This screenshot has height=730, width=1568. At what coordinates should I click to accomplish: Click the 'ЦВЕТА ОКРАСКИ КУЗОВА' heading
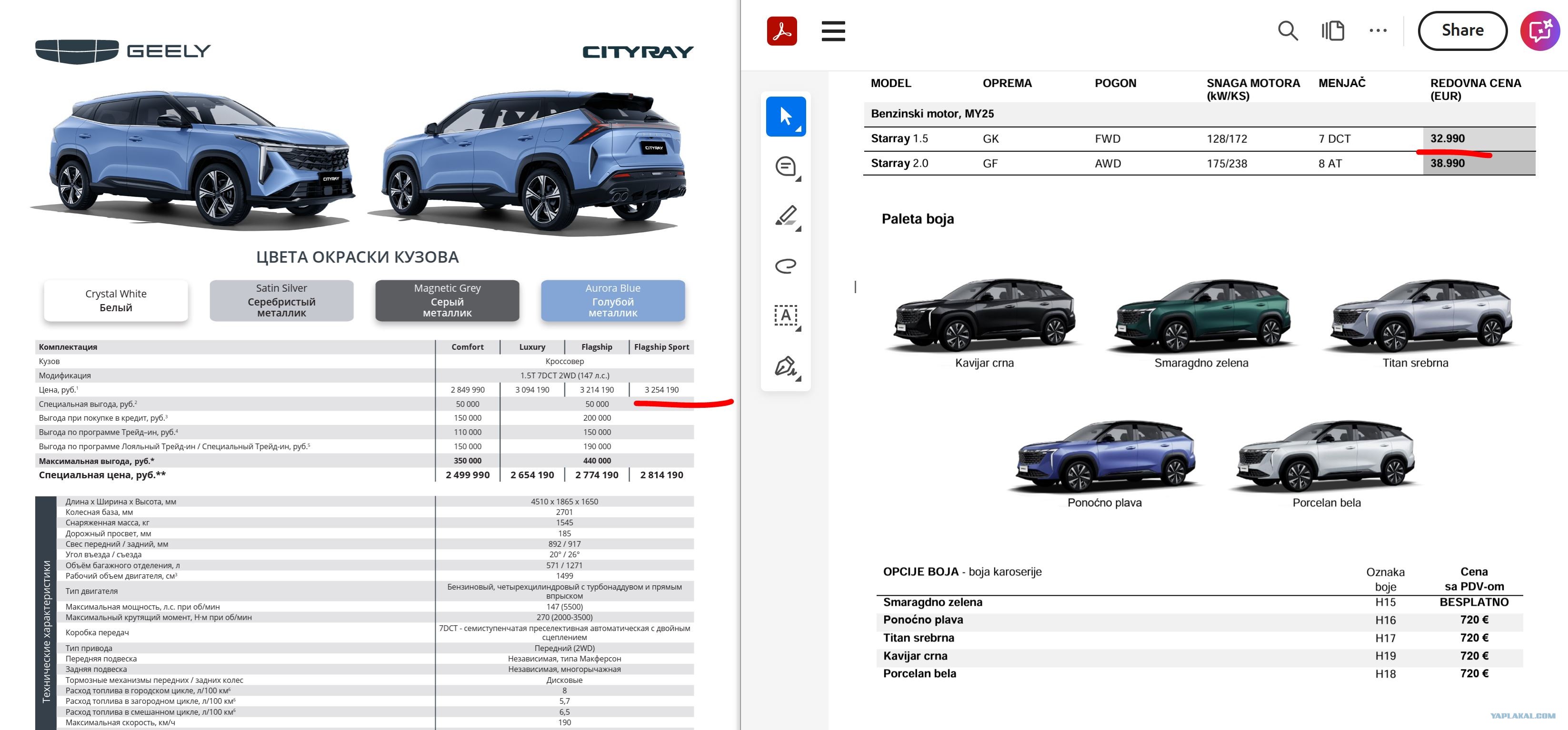(357, 257)
